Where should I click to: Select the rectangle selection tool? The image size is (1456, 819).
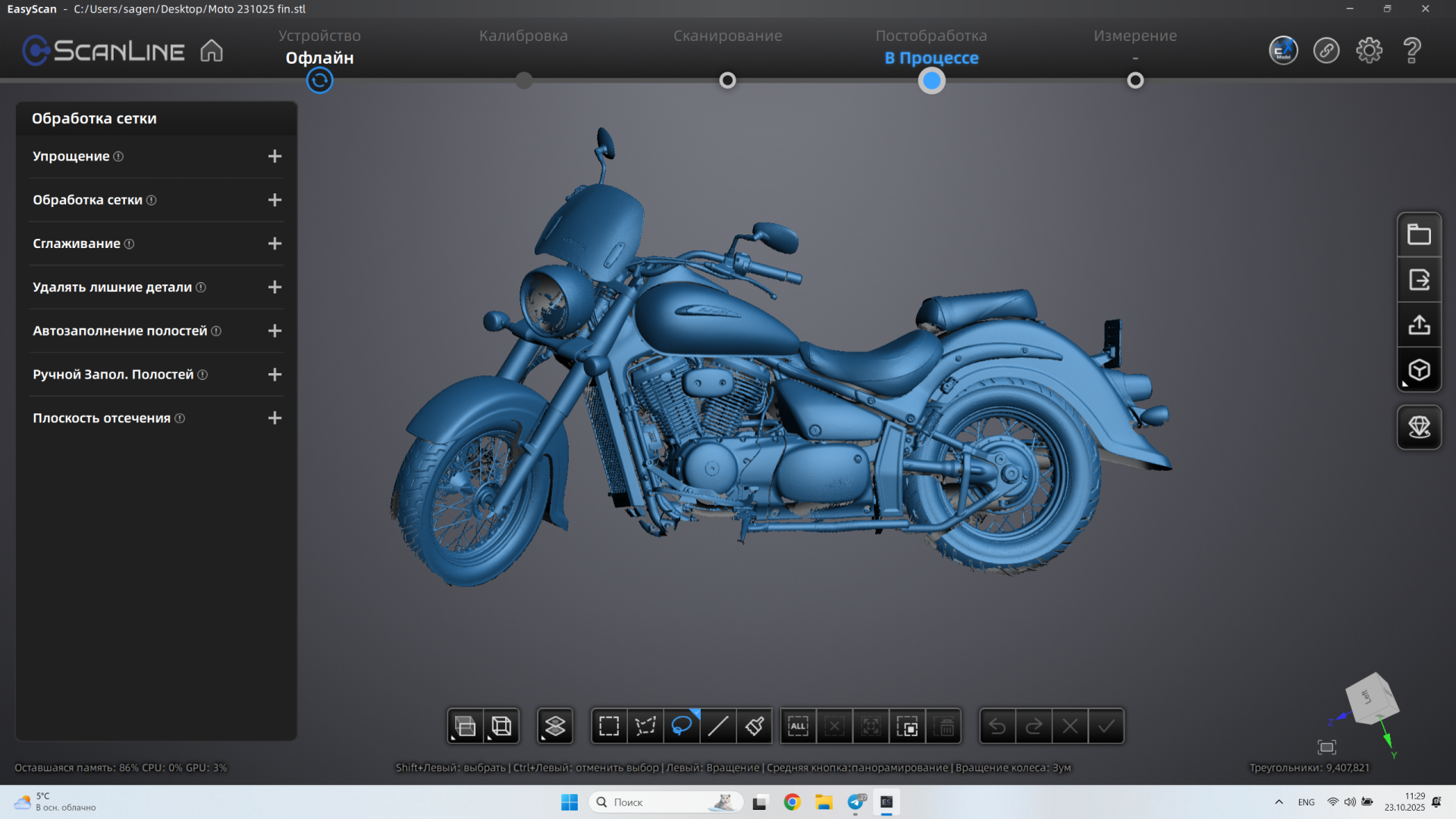pos(609,726)
